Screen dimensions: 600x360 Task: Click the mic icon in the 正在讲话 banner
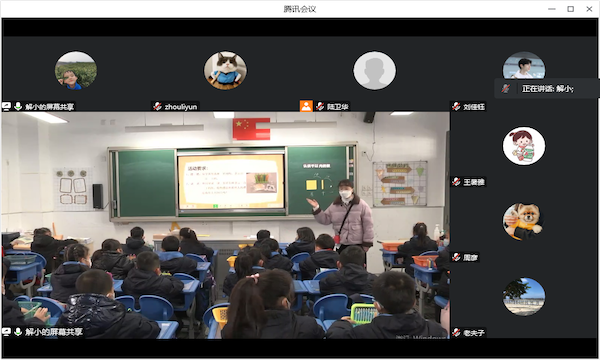(506, 89)
